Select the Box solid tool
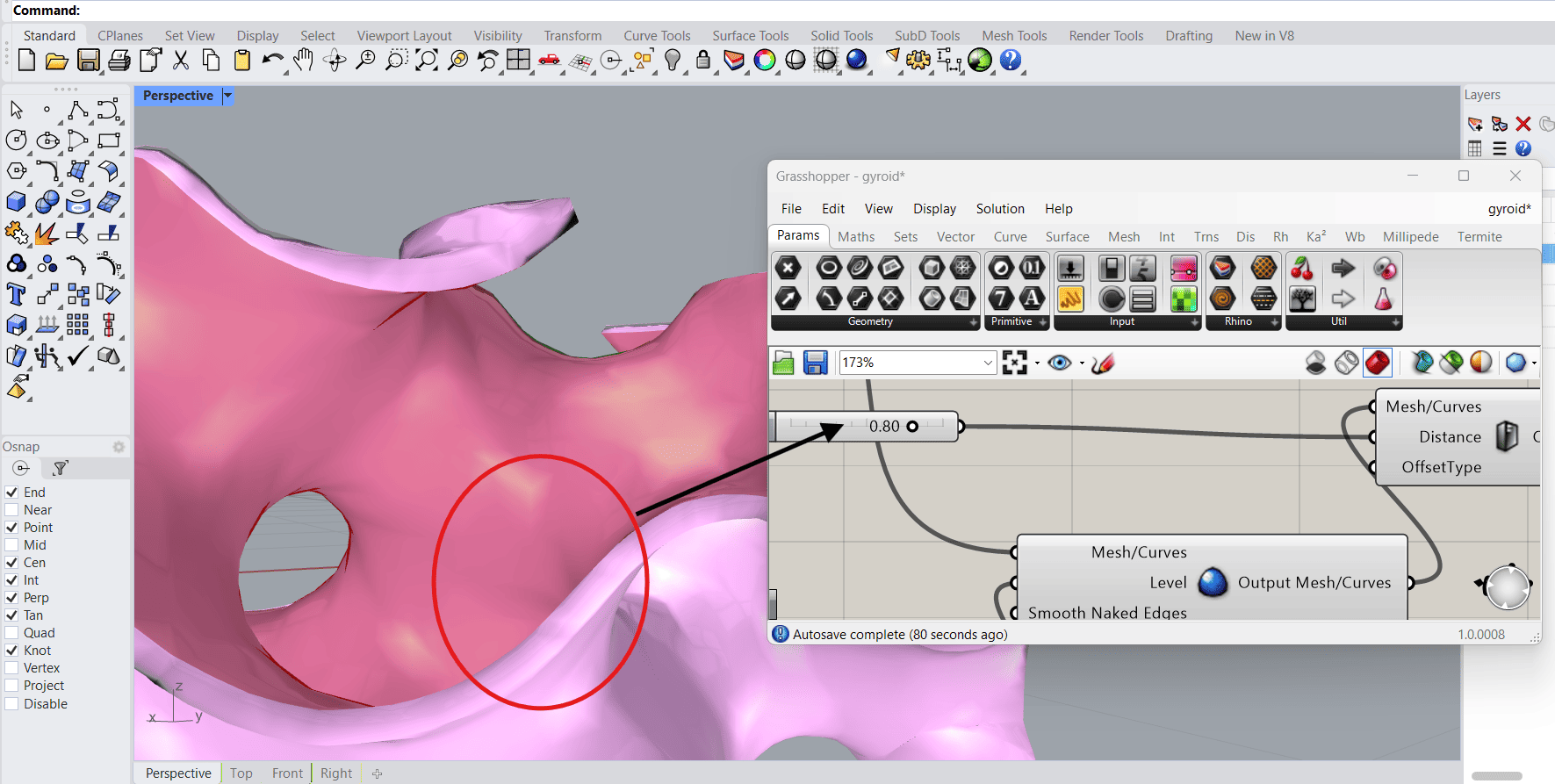The image size is (1555, 784). [16, 202]
